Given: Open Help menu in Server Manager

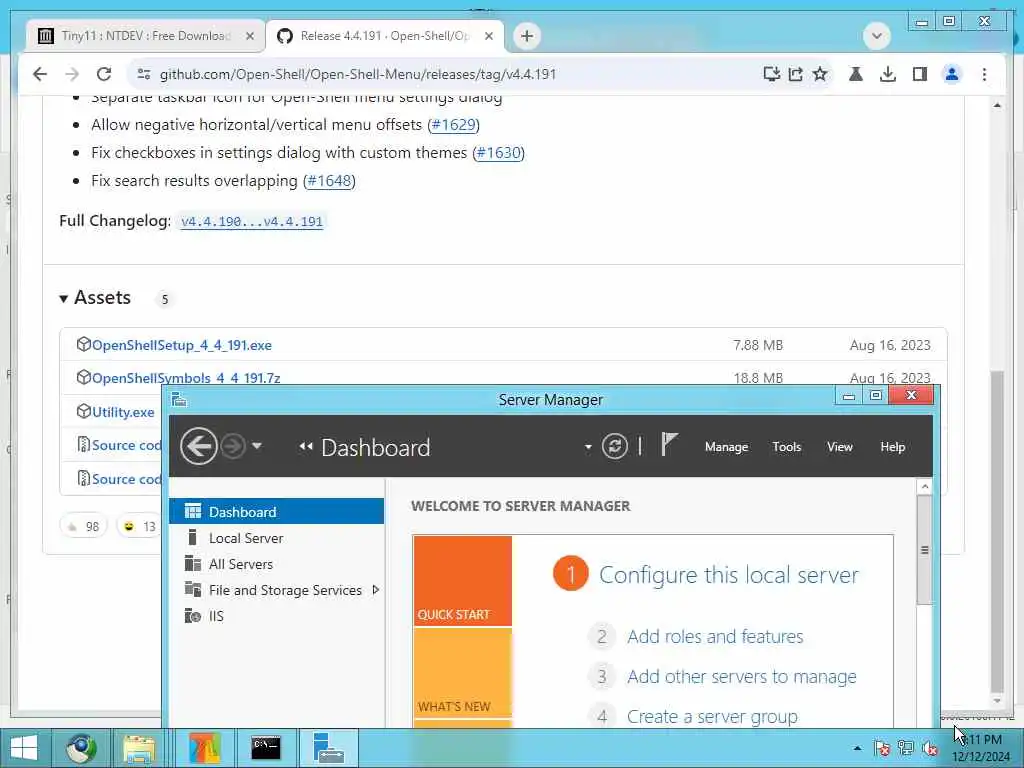Looking at the screenshot, I should [x=892, y=447].
